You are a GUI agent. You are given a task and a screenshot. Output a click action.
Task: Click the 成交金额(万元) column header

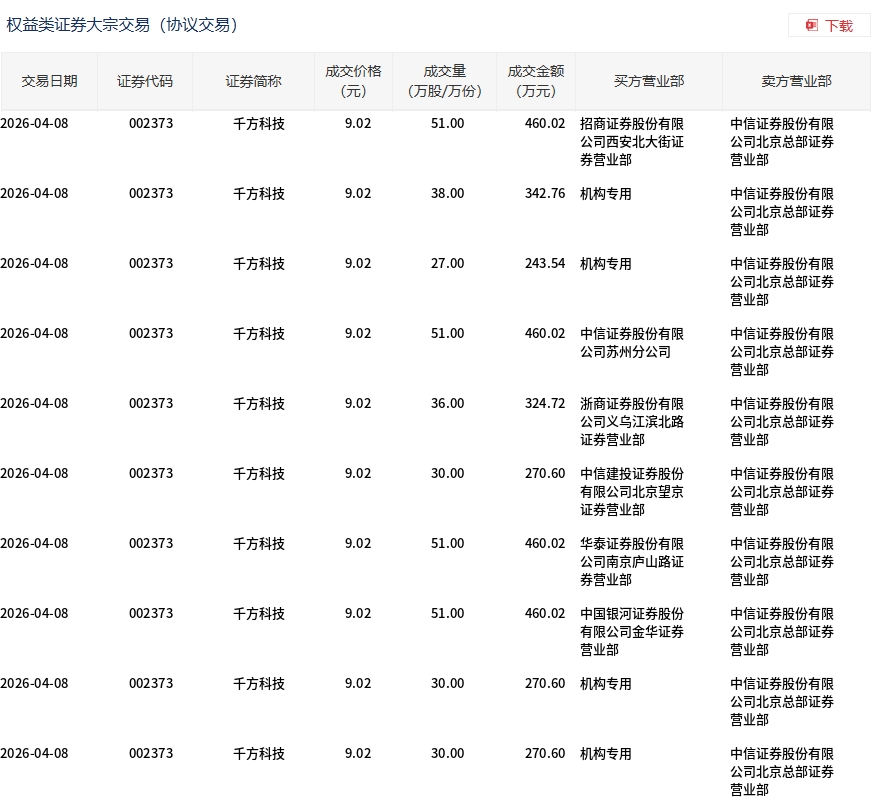pyautogui.click(x=536, y=81)
